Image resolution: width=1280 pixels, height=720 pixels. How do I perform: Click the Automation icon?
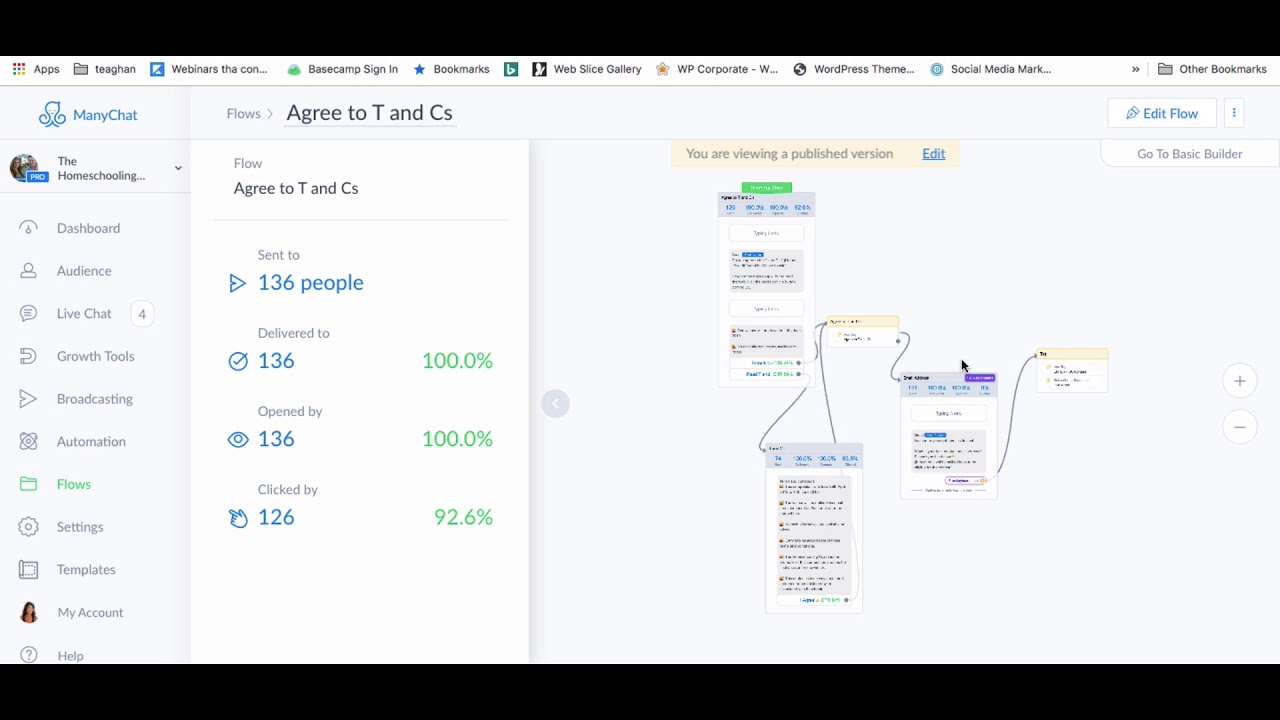(x=28, y=442)
